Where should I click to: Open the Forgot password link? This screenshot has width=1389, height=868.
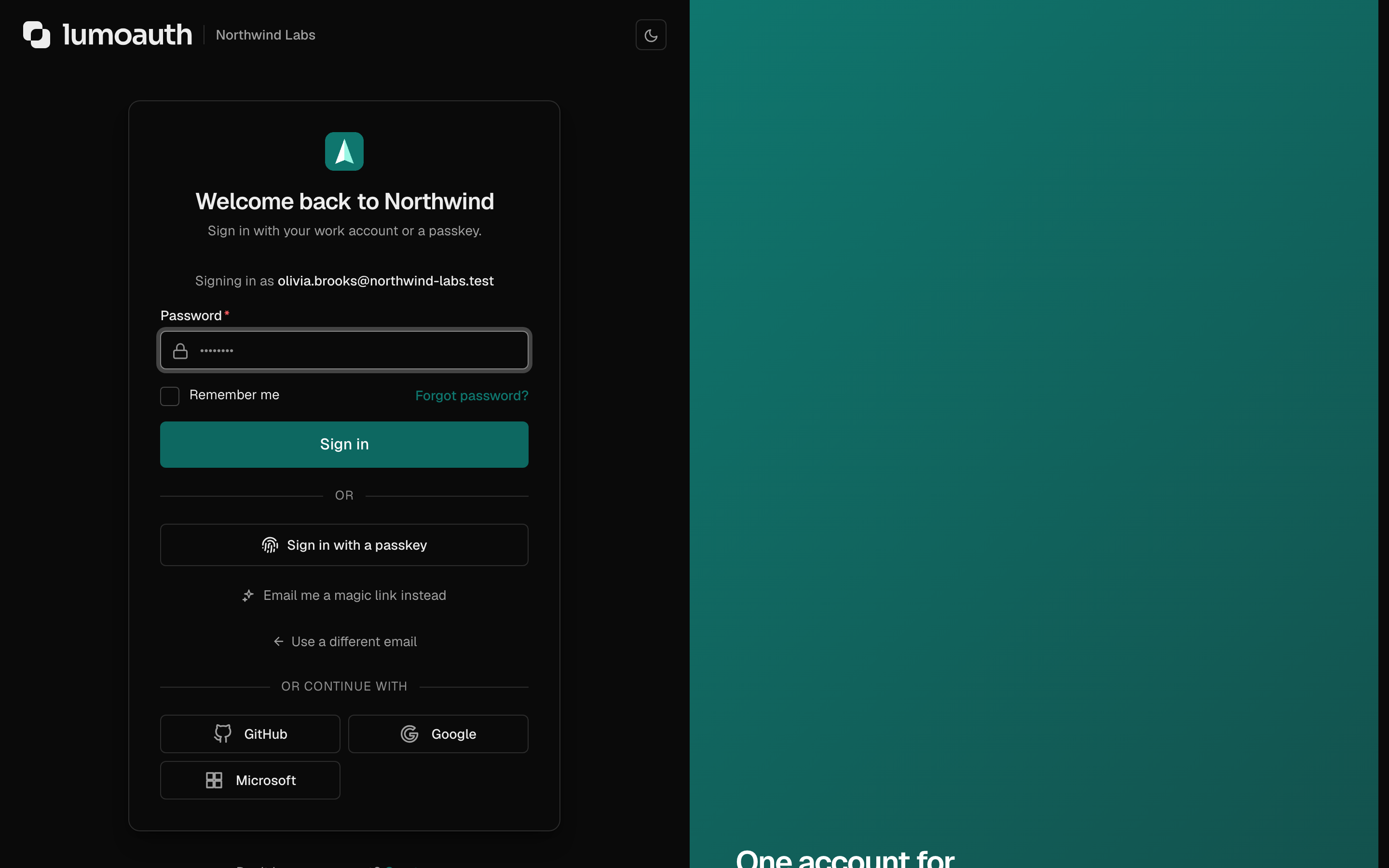tap(471, 395)
